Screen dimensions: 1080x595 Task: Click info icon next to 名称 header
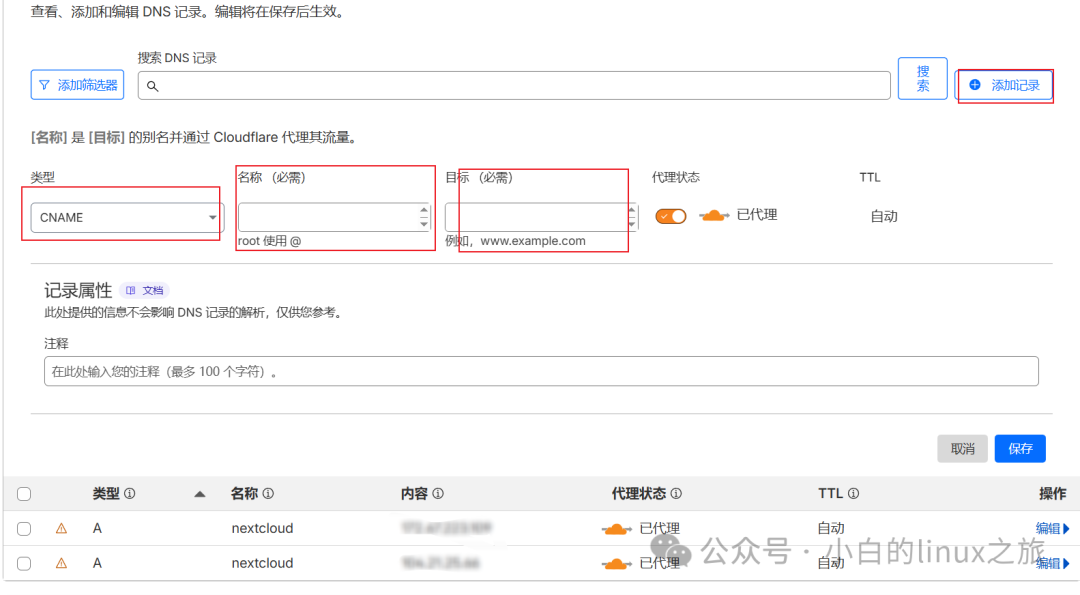click(269, 493)
